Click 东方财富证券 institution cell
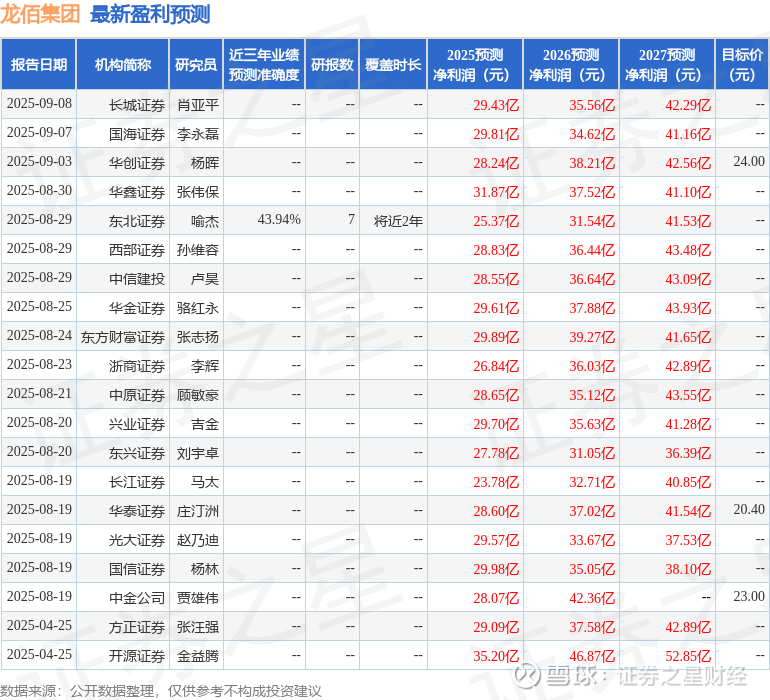The width and height of the screenshot is (770, 700). 123,336
